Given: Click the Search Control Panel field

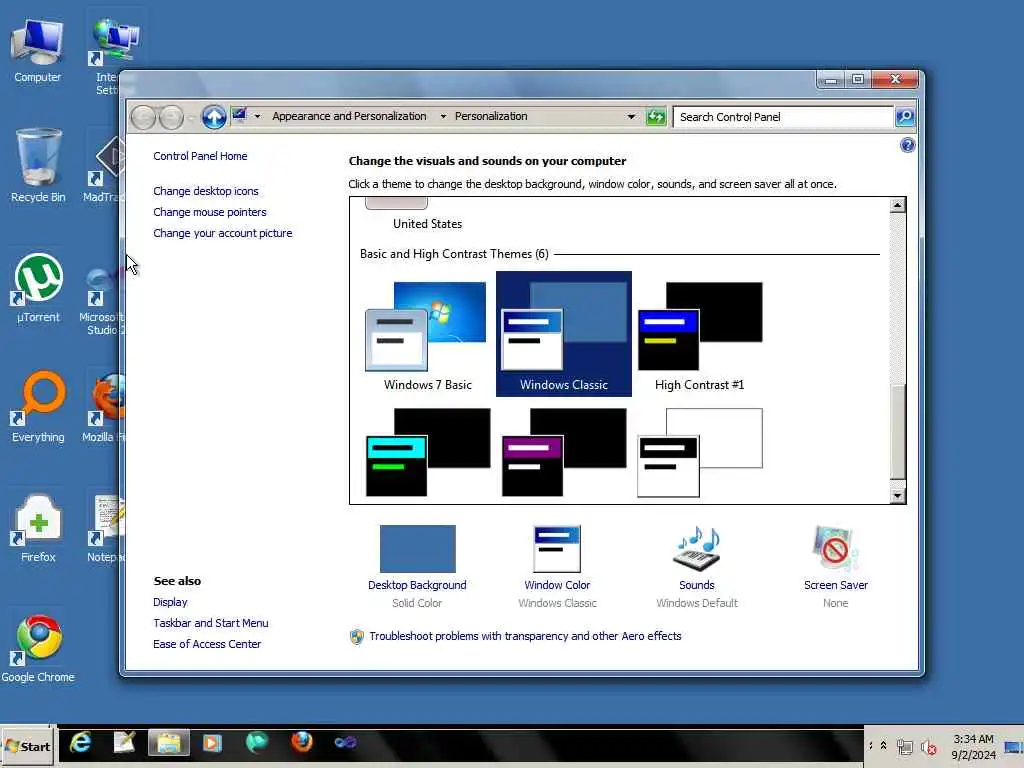Looking at the screenshot, I should pos(783,117).
